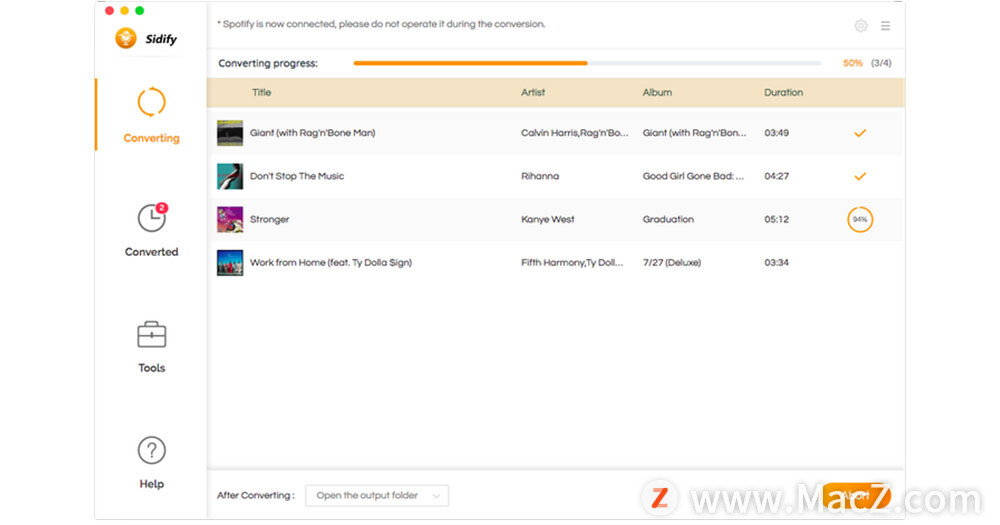Click the Title column header
The width and height of the screenshot is (1000, 525).
pyautogui.click(x=261, y=92)
